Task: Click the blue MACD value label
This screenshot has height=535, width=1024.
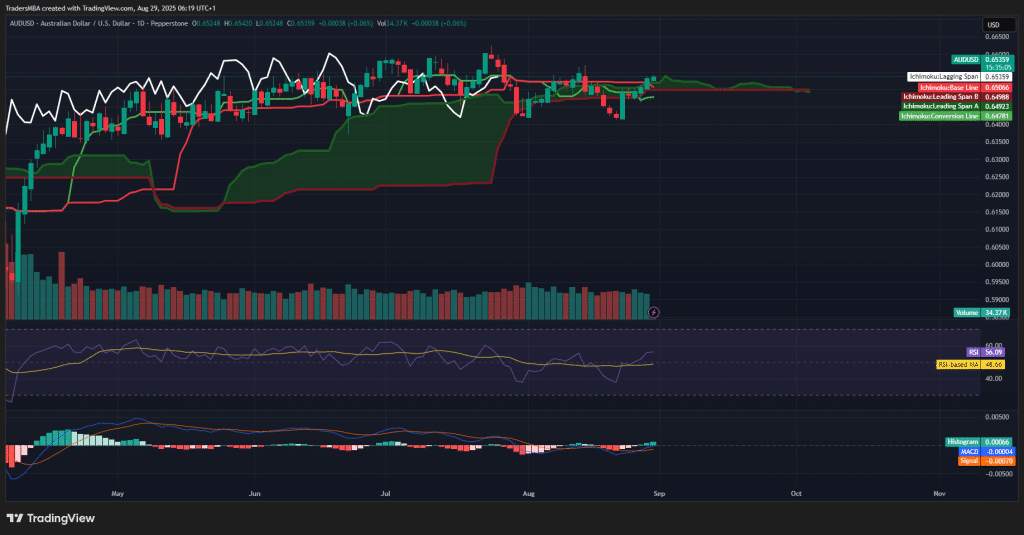Action: click(968, 451)
